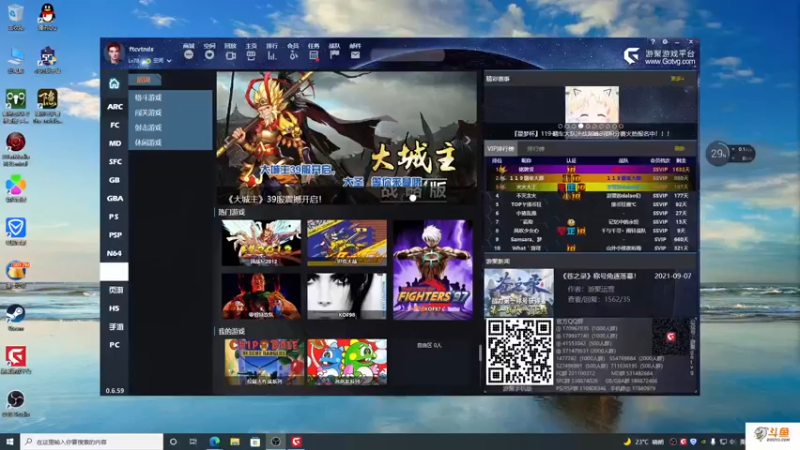
Task: Open the 空间 heart-shaped space icon
Action: point(209,55)
